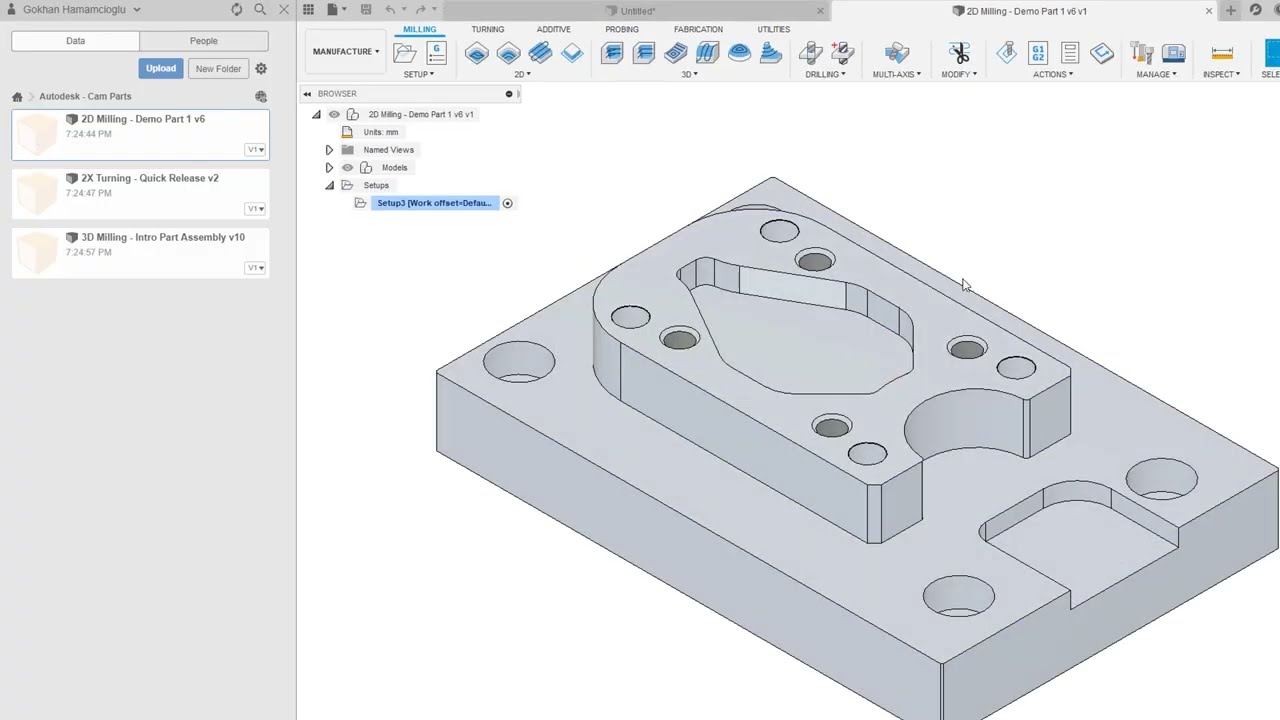Toggle visibility of 2D Milling root component
This screenshot has height=720, width=1280.
point(334,114)
